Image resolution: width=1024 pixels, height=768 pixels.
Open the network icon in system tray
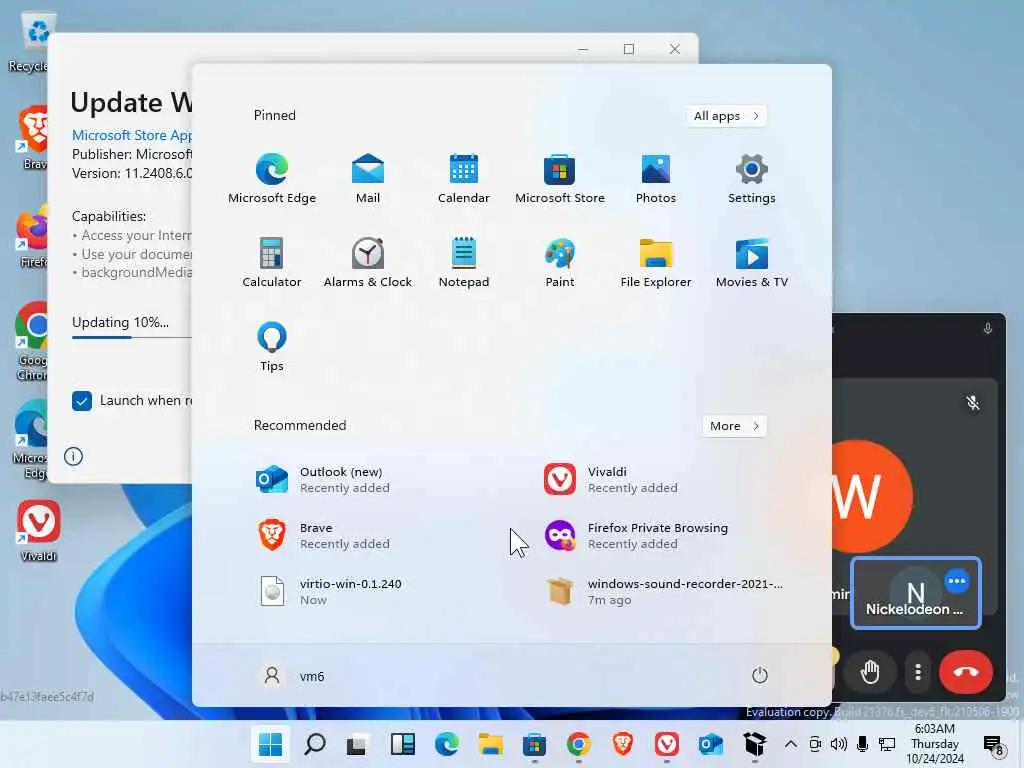pos(887,744)
